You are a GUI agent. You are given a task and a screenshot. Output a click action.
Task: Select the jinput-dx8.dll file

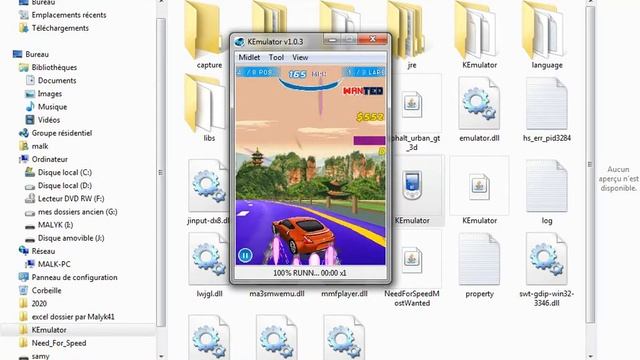tap(208, 192)
